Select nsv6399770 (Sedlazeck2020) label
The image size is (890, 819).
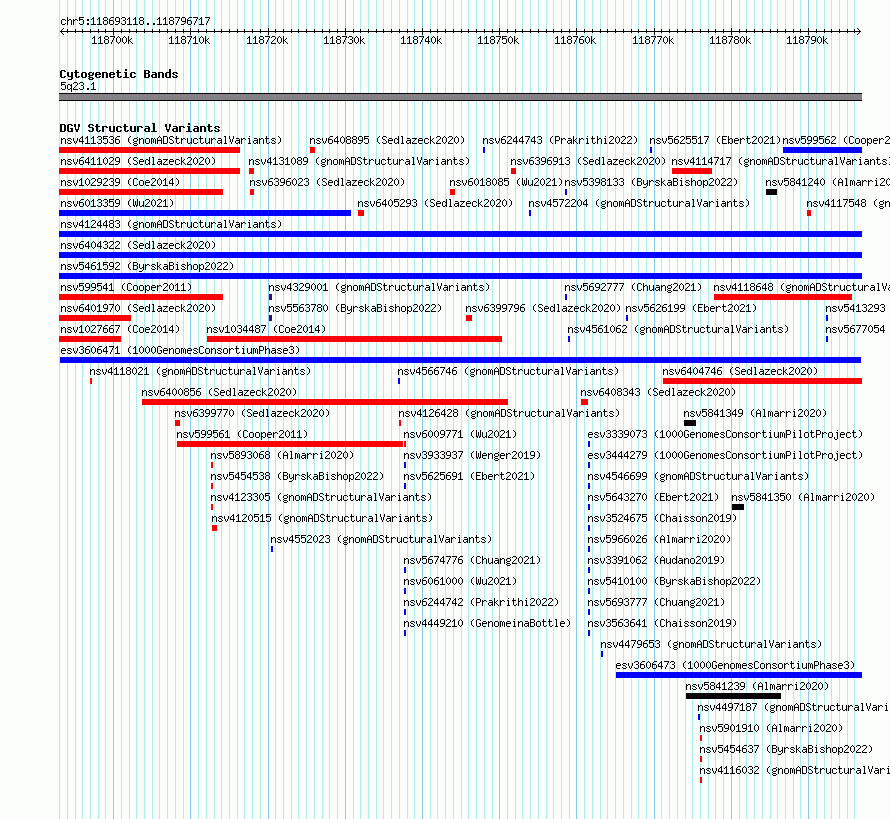[252, 413]
